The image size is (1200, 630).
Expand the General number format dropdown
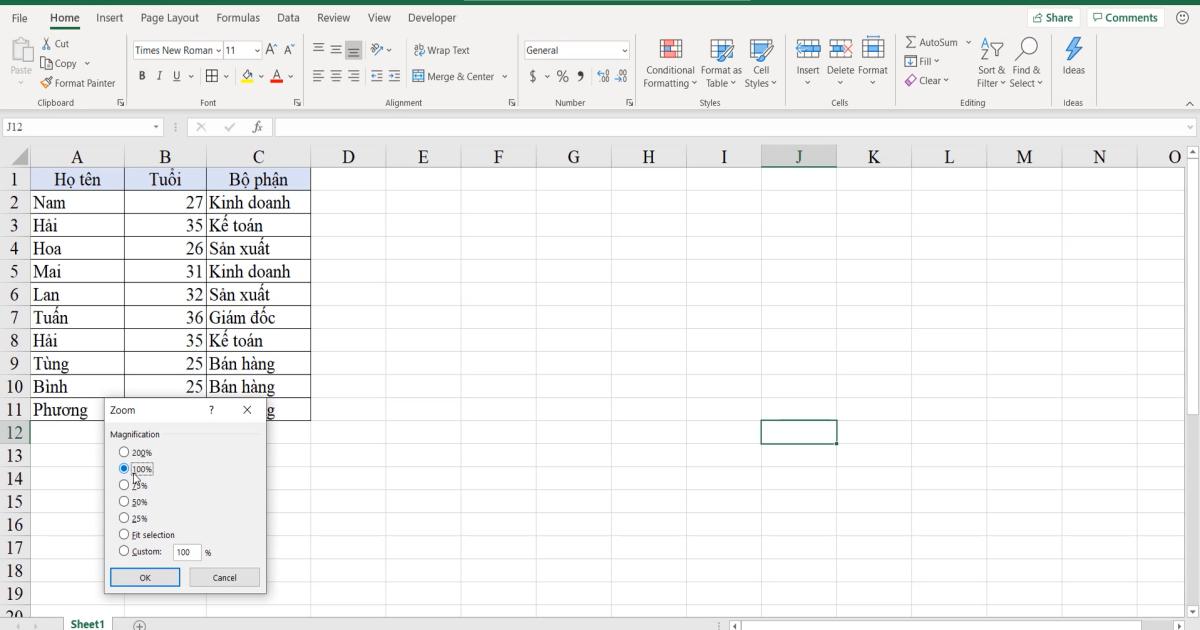(x=623, y=49)
